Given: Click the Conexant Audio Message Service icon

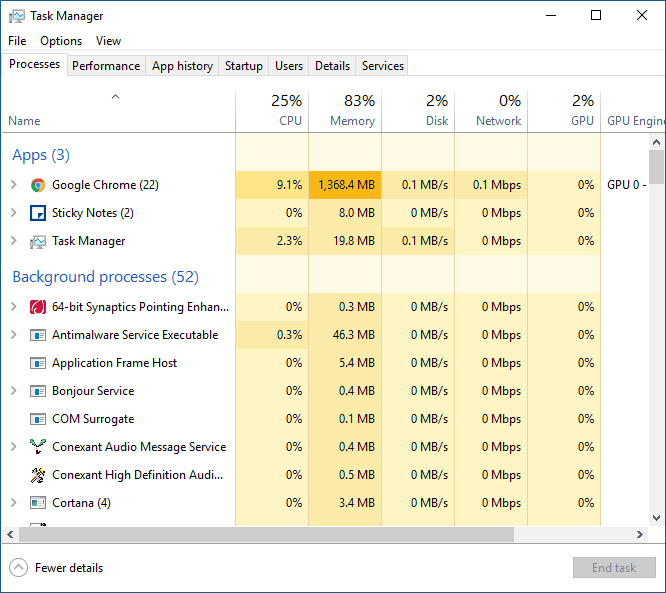Looking at the screenshot, I should (38, 446).
